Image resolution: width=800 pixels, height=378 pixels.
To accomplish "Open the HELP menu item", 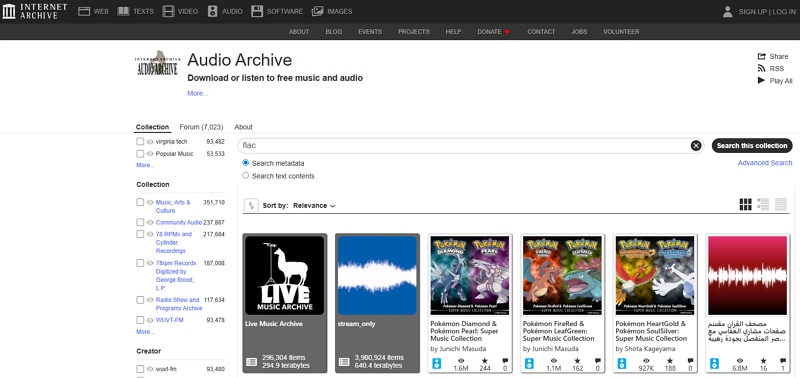I will (x=453, y=32).
